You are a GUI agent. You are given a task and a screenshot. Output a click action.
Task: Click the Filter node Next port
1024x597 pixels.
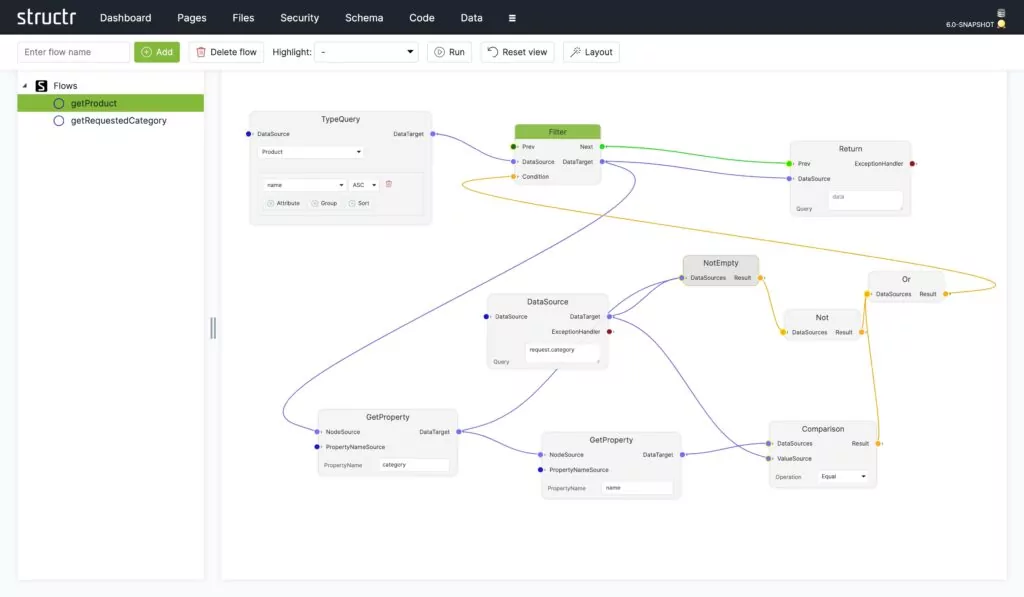point(602,147)
